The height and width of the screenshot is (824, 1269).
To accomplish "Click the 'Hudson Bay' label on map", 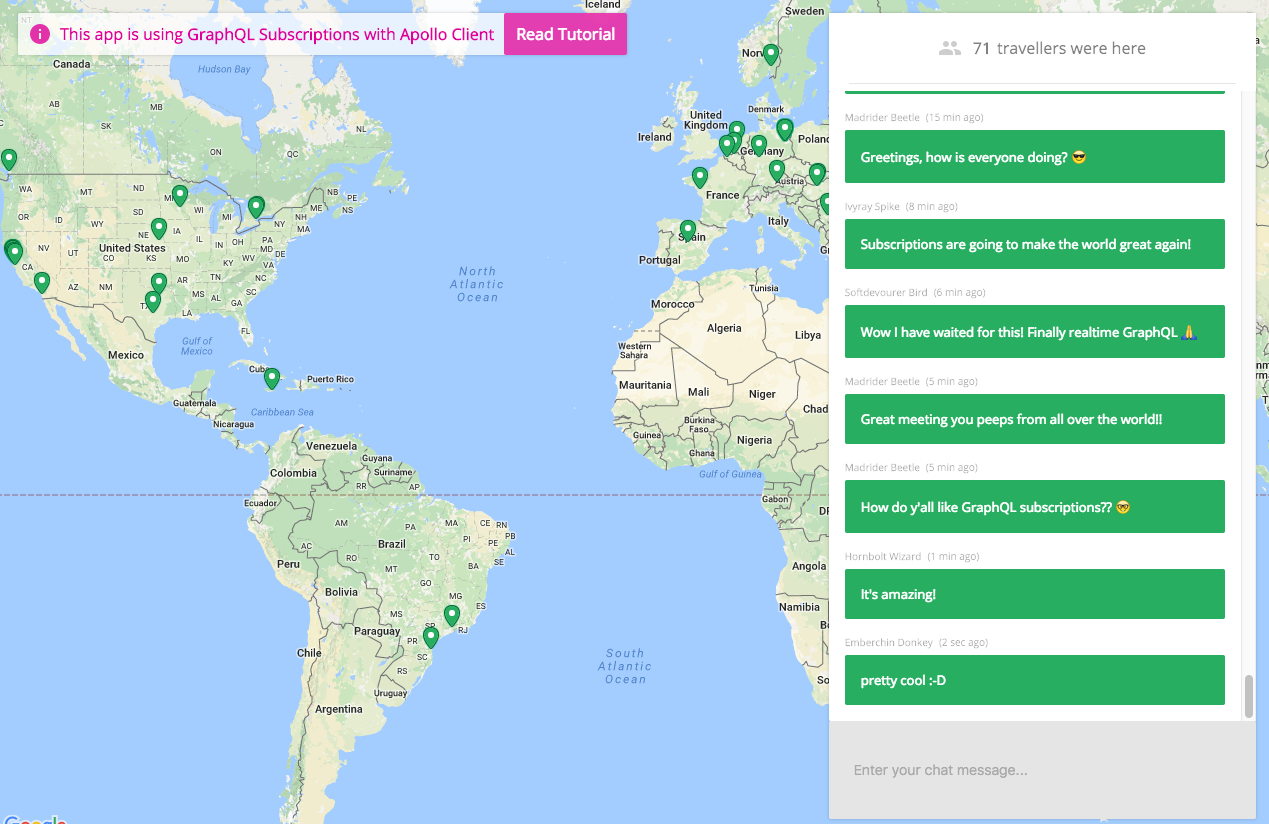I will [x=224, y=70].
